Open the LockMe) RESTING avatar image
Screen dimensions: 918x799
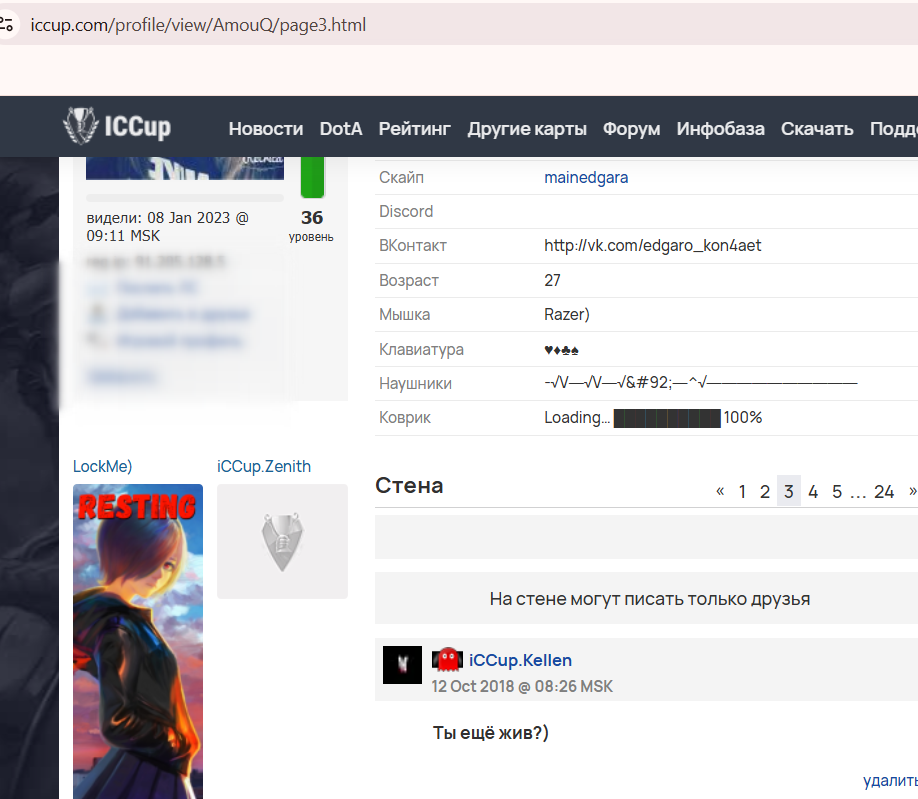click(138, 641)
